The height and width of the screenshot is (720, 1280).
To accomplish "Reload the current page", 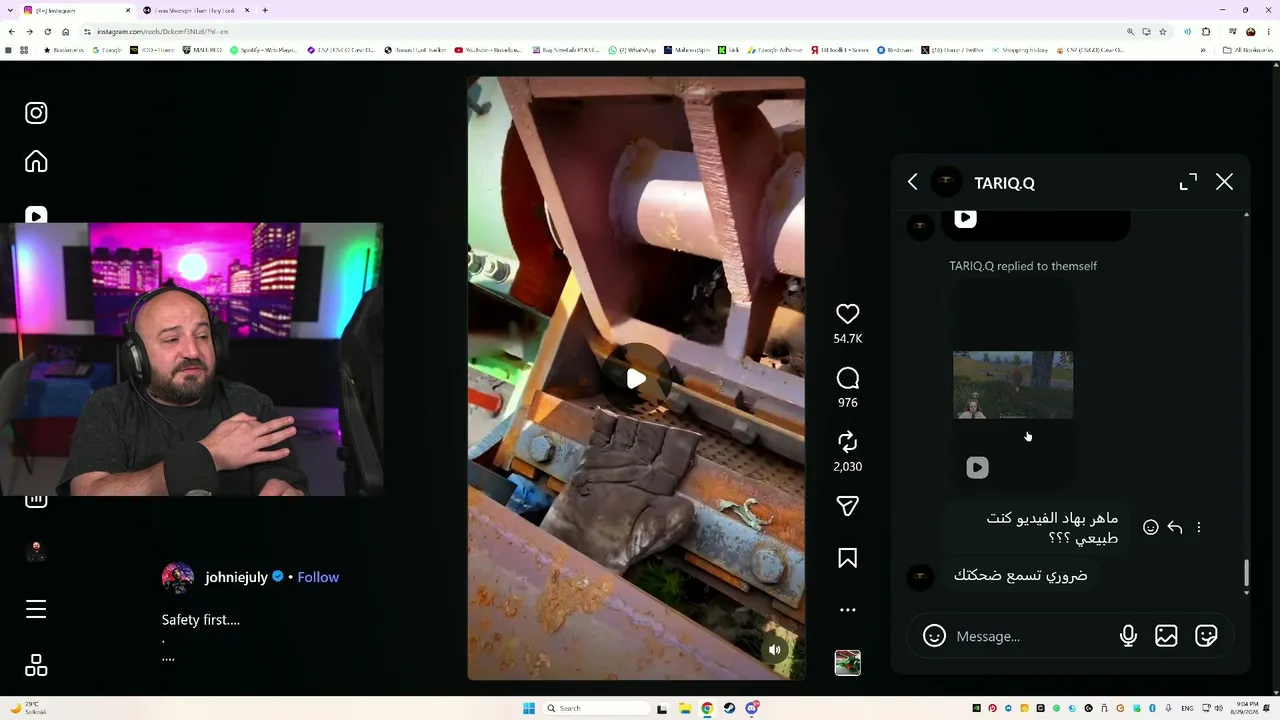I will [47, 32].
